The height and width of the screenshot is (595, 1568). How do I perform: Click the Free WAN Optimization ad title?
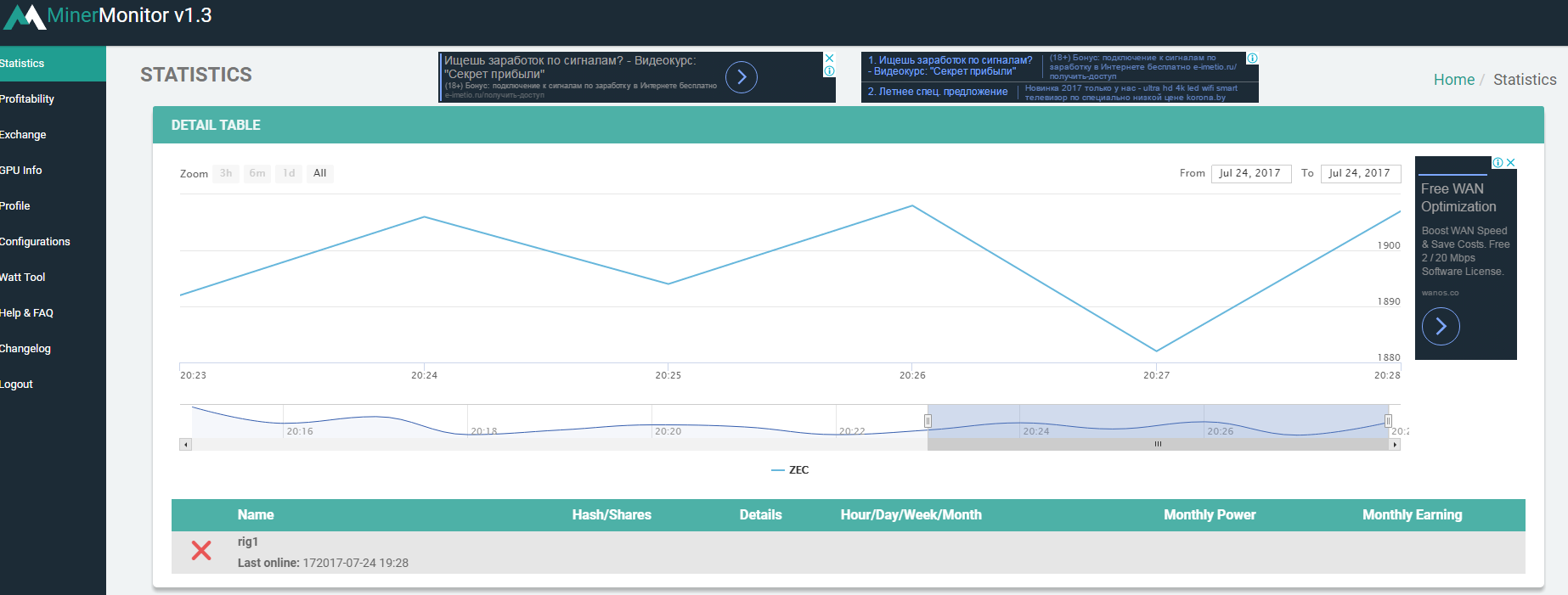[x=1458, y=198]
